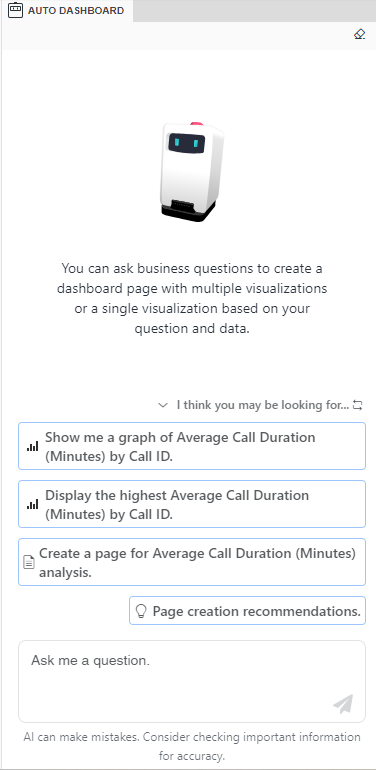
Task: Click the Auto Dashboard tab icon
Action: (16, 10)
